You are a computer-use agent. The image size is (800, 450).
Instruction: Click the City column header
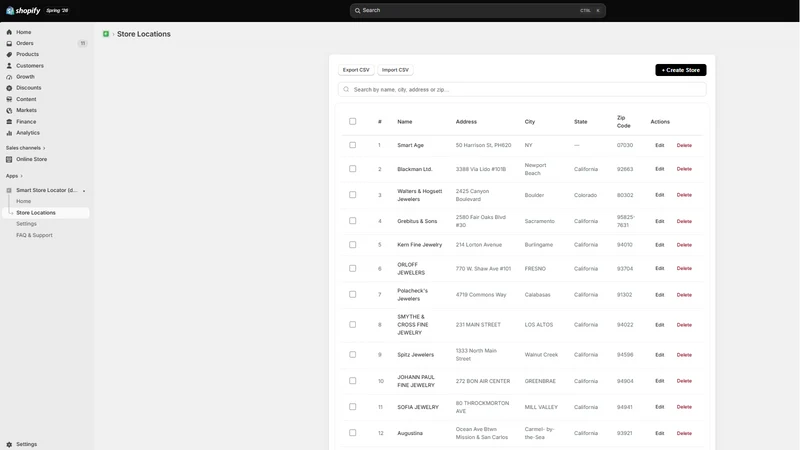(530, 122)
